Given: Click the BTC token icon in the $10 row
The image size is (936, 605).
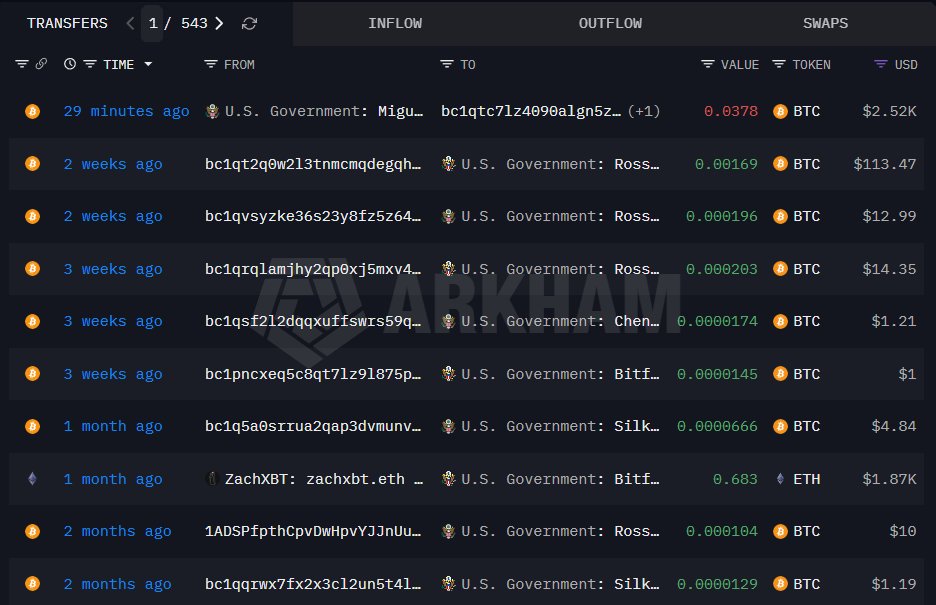Looking at the screenshot, I should tap(780, 531).
